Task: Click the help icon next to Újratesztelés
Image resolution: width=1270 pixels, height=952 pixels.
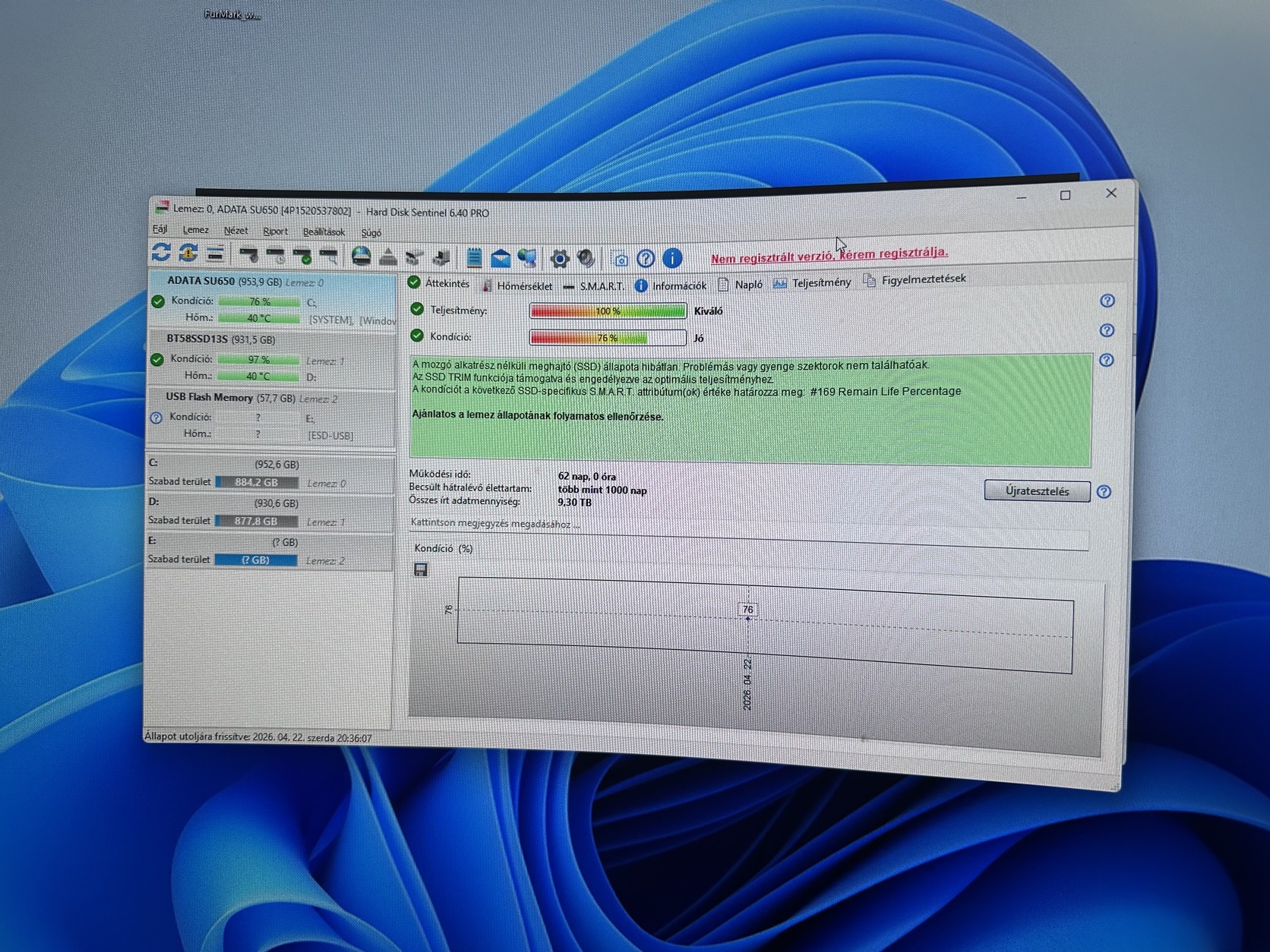Action: [1104, 492]
